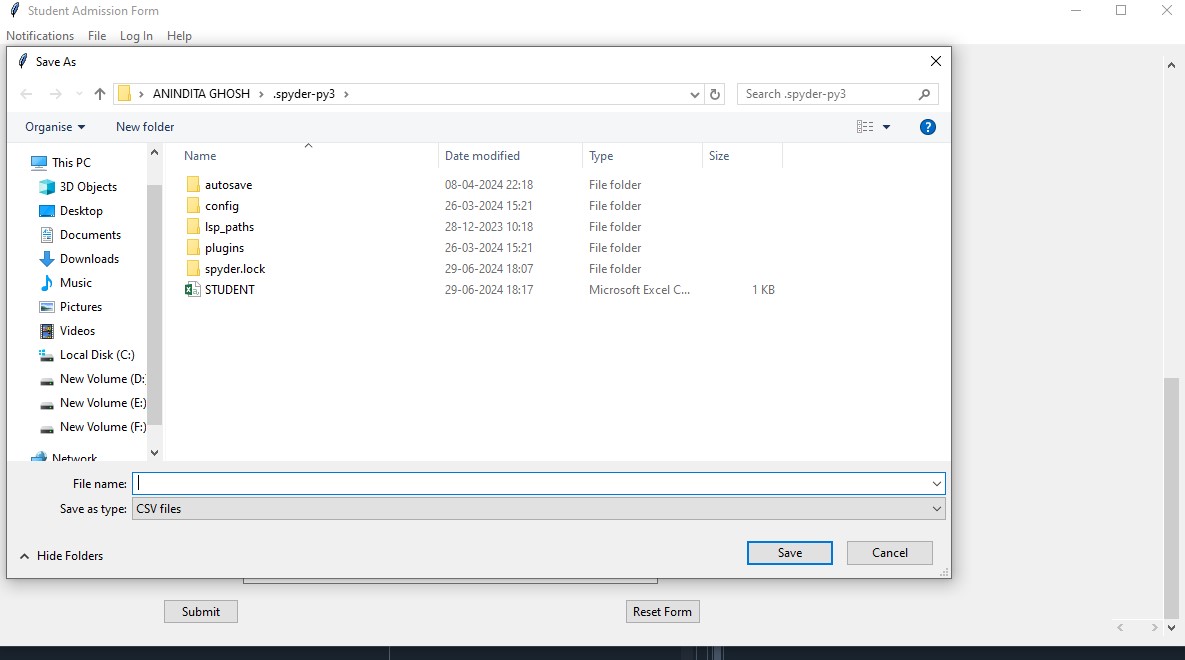Viewport: 1185px width, 660px height.
Task: Click the Save button
Action: point(789,553)
